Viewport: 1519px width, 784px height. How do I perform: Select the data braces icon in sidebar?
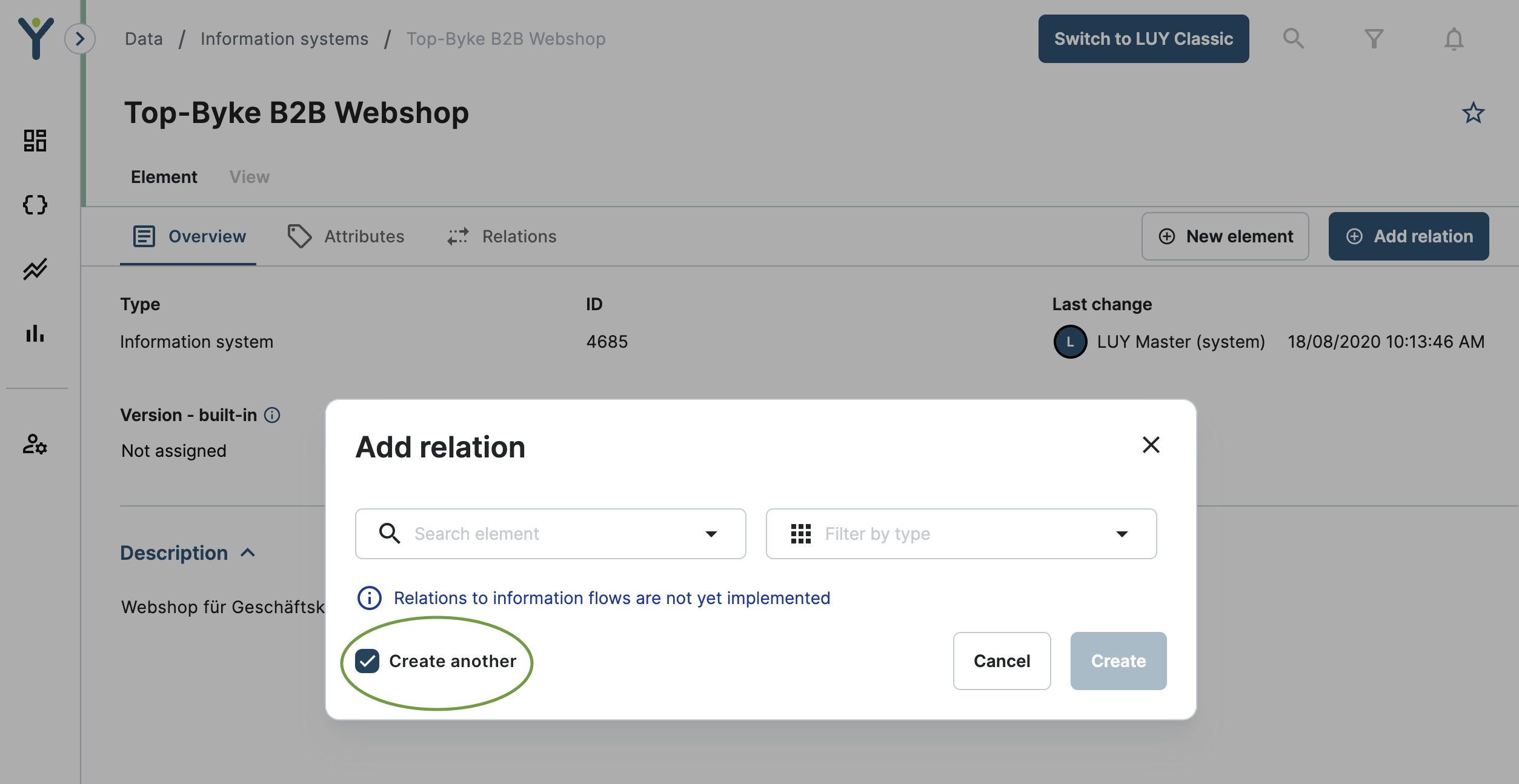point(35,205)
